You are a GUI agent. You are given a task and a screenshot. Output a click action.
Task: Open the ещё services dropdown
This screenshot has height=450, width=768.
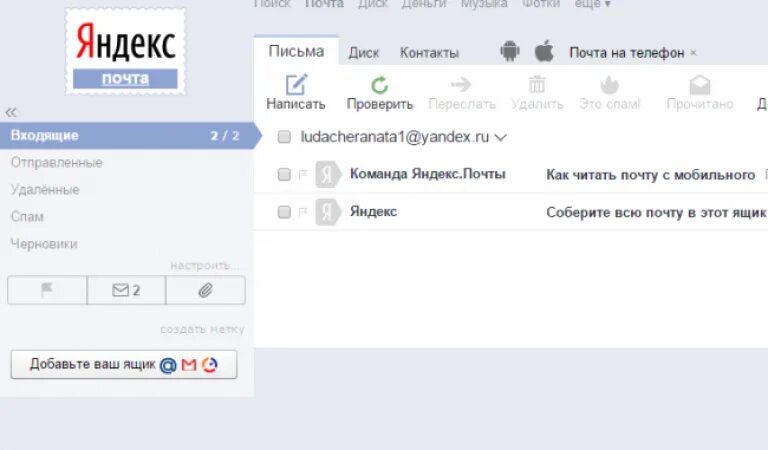(592, 4)
